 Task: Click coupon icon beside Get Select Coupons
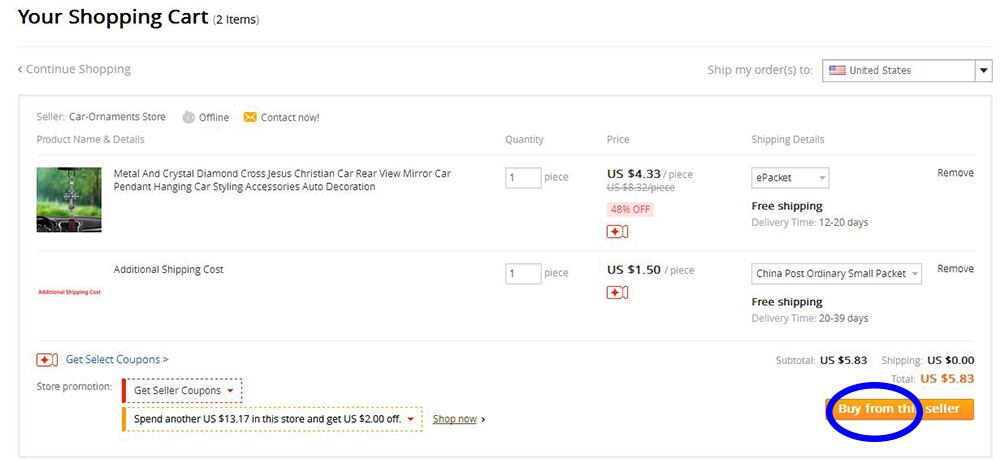[46, 360]
